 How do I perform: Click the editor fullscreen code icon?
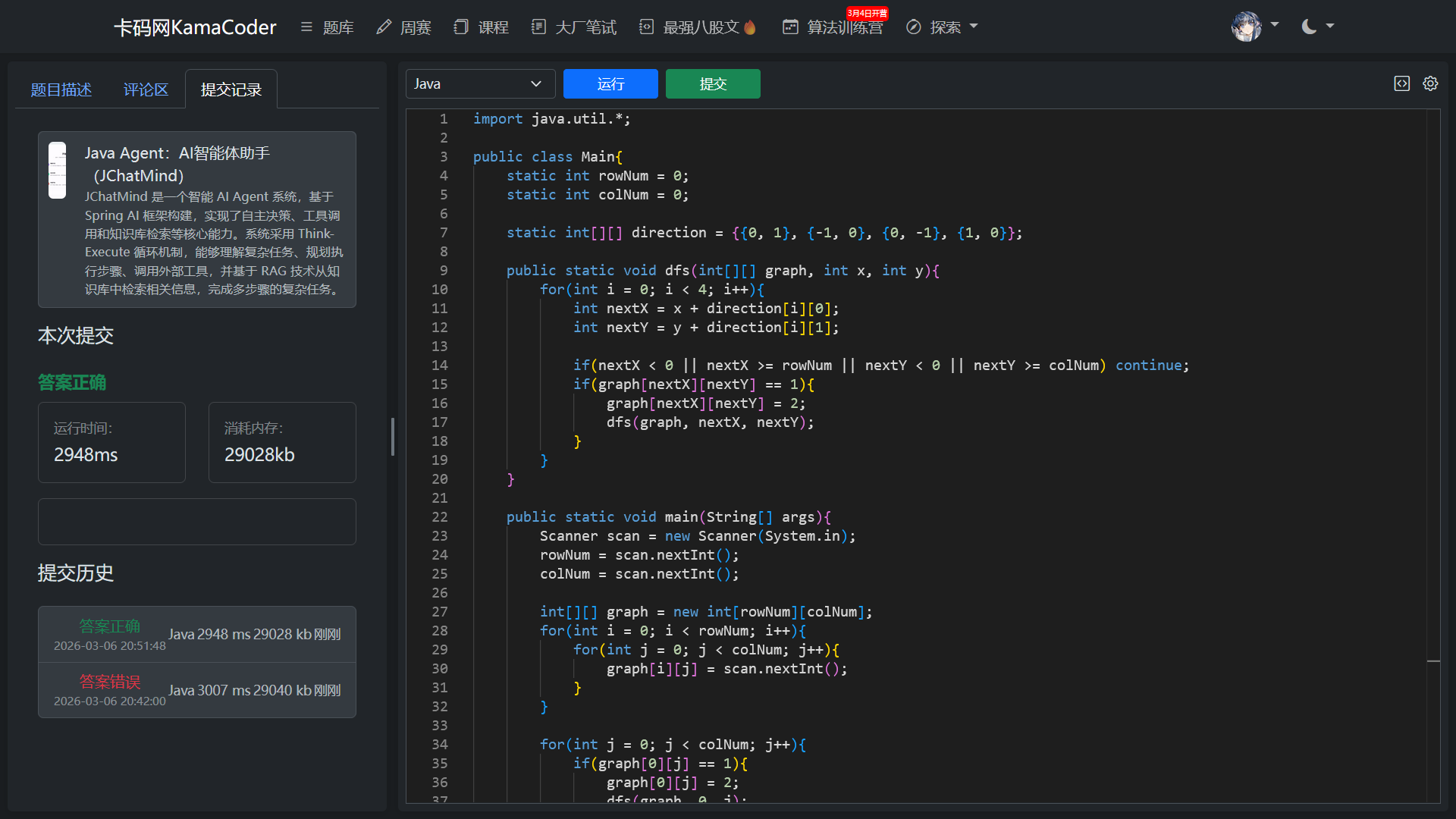click(x=1401, y=83)
